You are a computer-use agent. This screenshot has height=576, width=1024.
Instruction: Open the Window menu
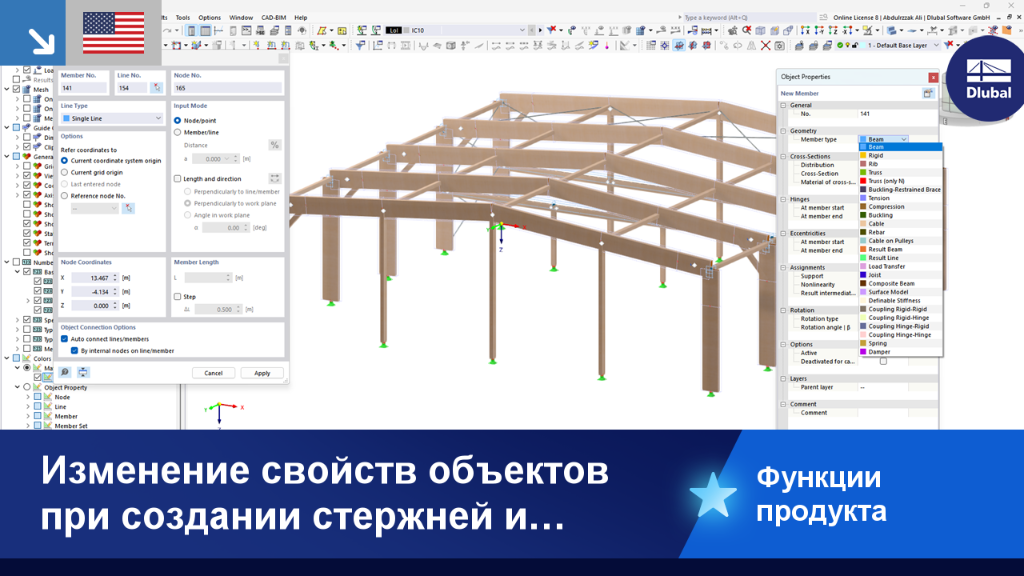[241, 18]
